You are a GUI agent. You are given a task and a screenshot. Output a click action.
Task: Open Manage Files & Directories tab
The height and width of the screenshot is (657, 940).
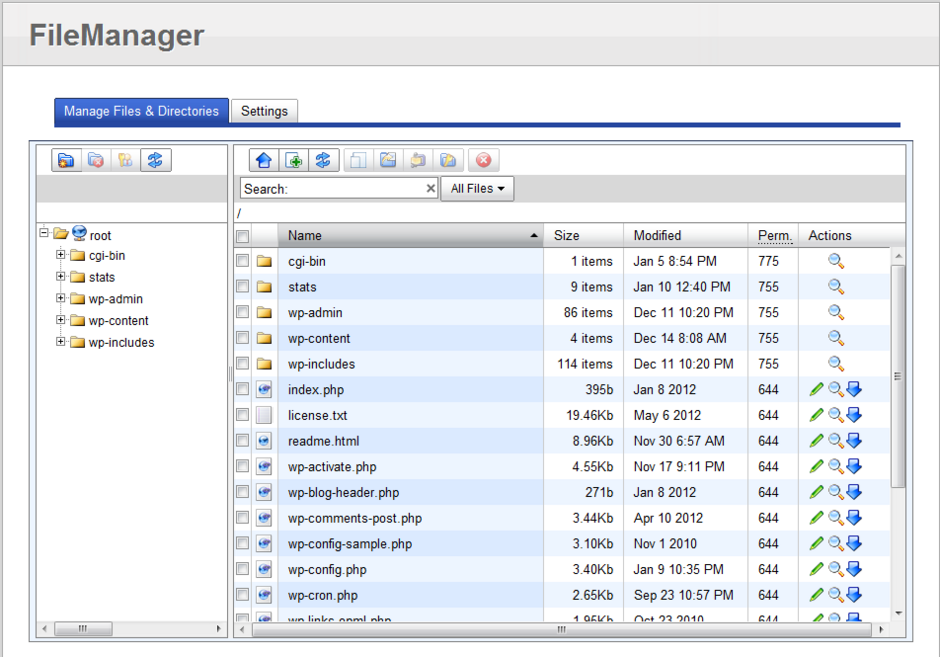click(x=141, y=111)
